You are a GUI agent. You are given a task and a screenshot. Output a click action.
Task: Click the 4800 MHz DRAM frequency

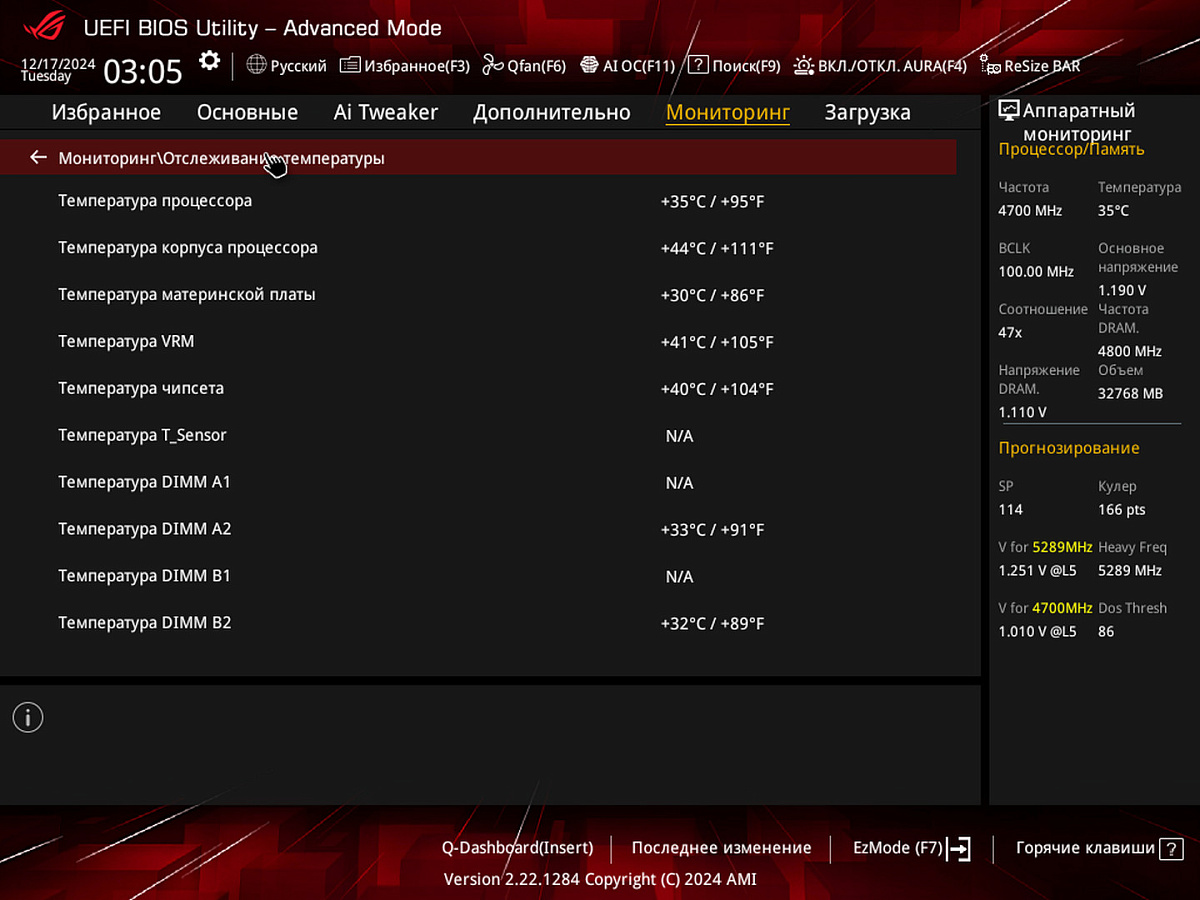click(1130, 352)
